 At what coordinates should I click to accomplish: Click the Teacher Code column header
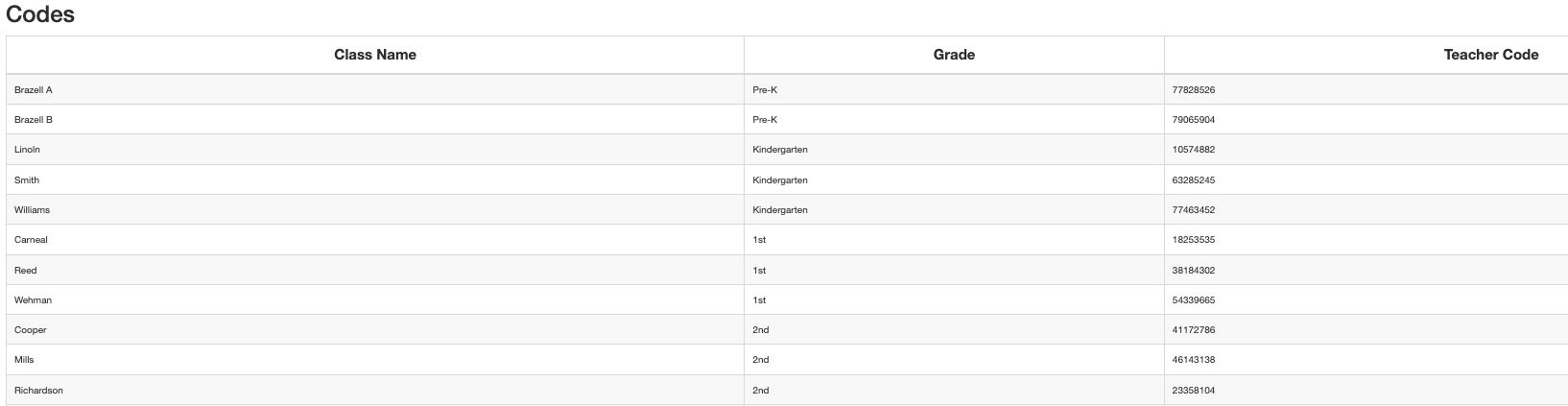1490,55
